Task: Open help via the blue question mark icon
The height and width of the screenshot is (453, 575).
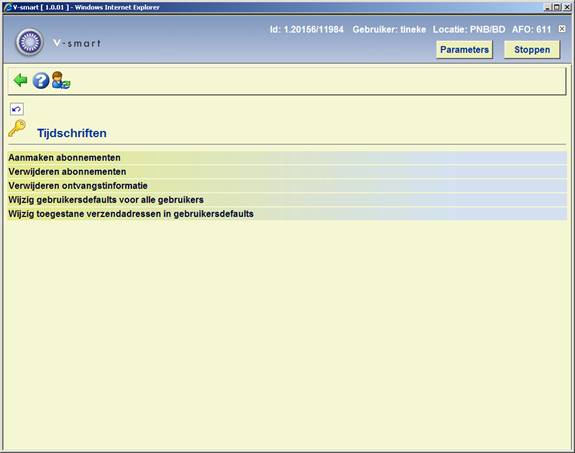Action: point(41,81)
